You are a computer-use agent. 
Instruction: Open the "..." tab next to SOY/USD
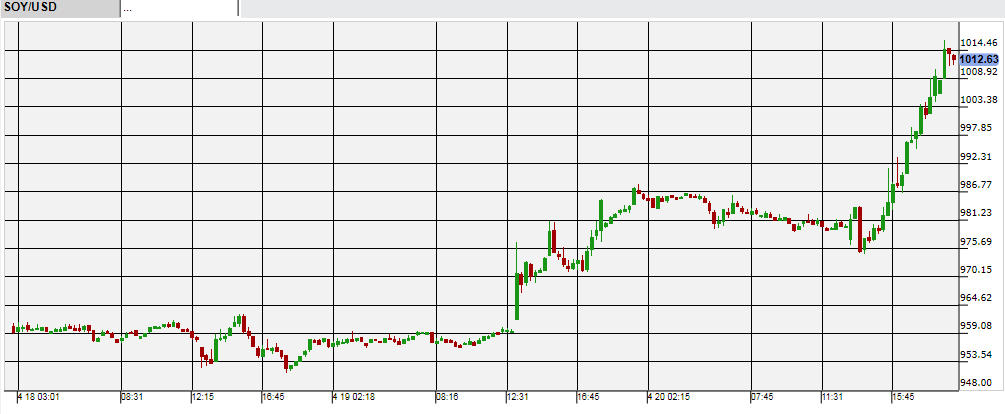coord(178,9)
